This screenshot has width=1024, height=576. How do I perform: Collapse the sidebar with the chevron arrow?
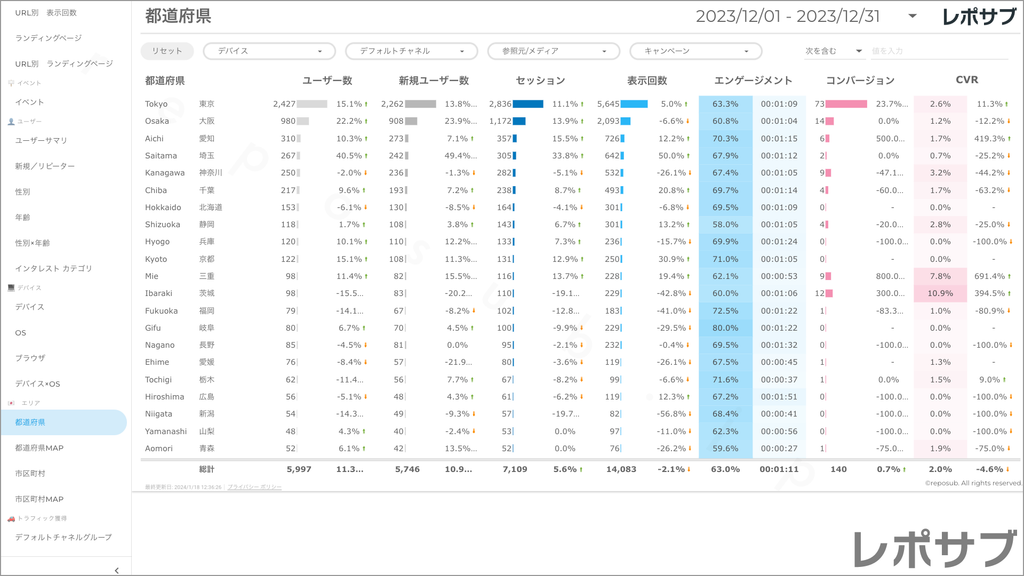117,569
